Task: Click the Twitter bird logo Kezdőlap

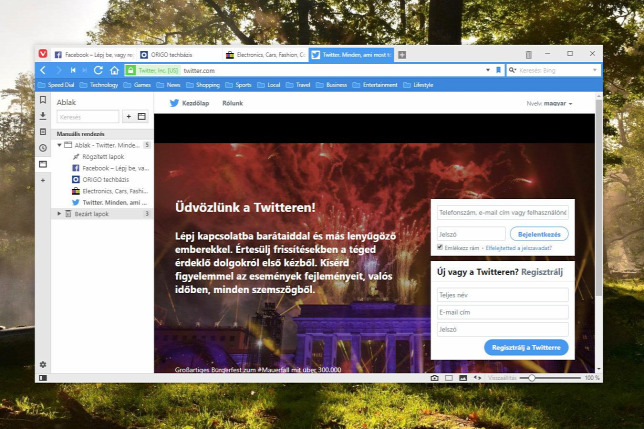Action: (x=189, y=103)
